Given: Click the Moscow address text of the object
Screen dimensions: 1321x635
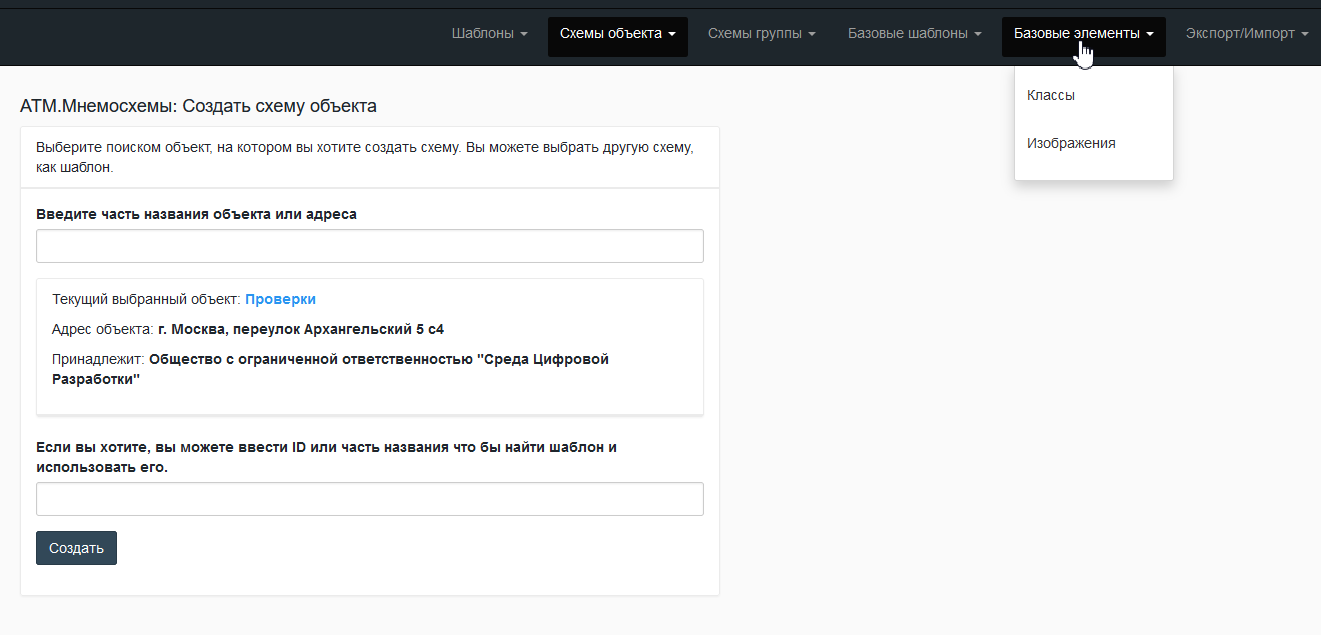Looking at the screenshot, I should [x=300, y=329].
